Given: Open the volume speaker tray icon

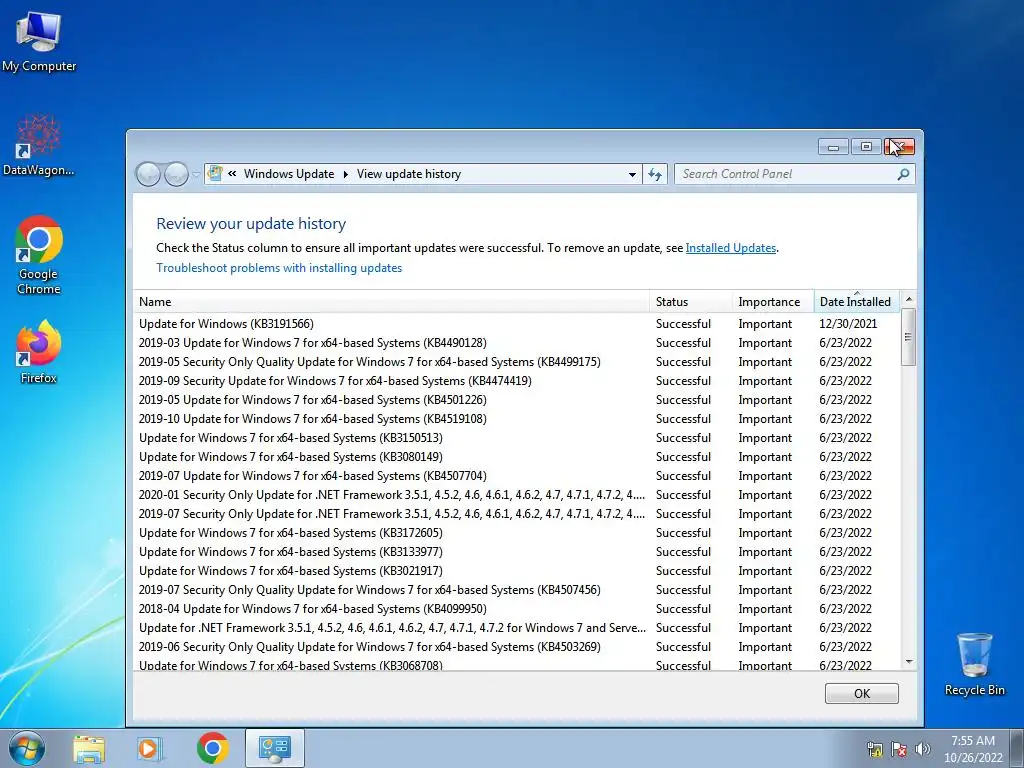Looking at the screenshot, I should click(922, 749).
